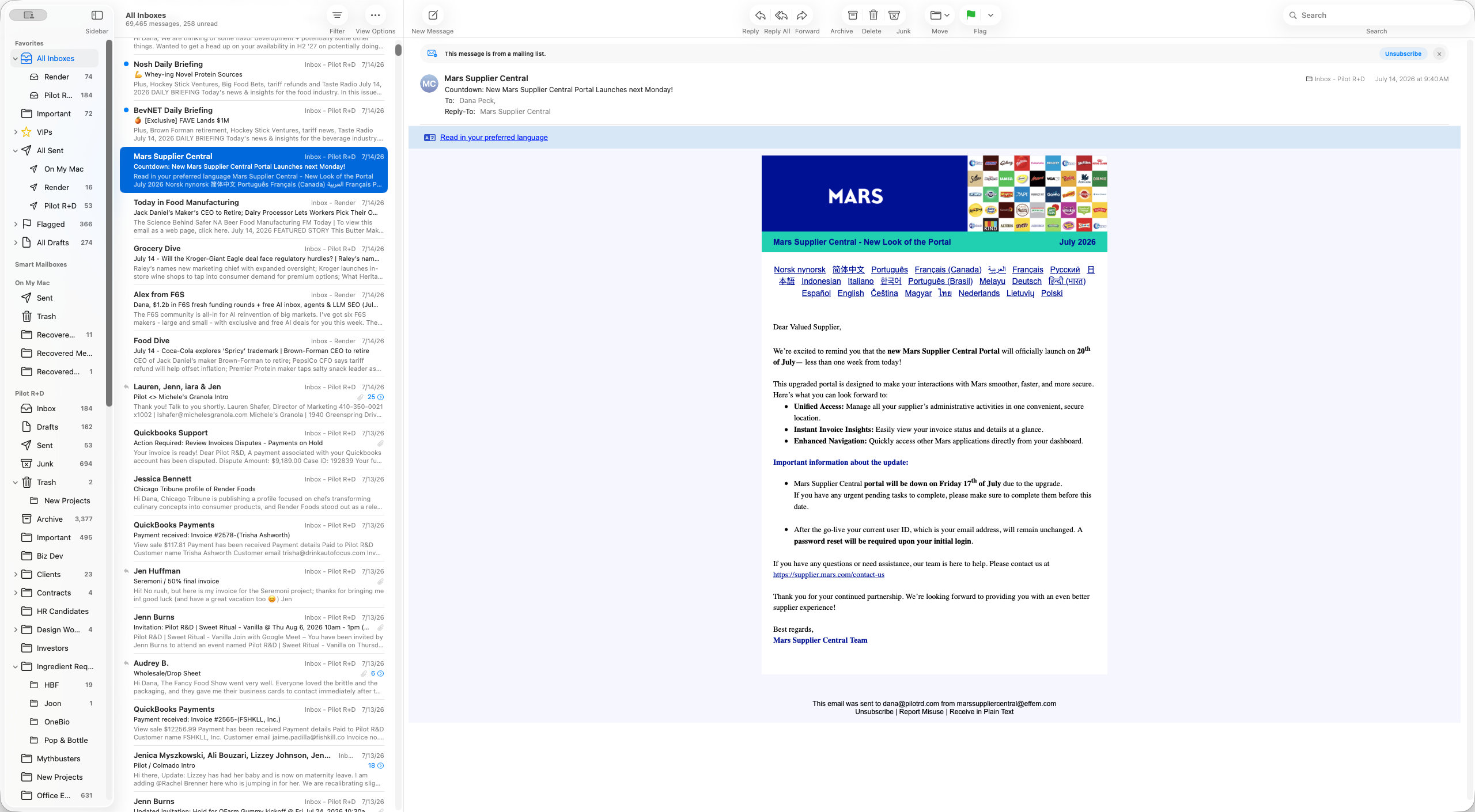Unsubscribe from the mailing list banner

tap(1403, 54)
